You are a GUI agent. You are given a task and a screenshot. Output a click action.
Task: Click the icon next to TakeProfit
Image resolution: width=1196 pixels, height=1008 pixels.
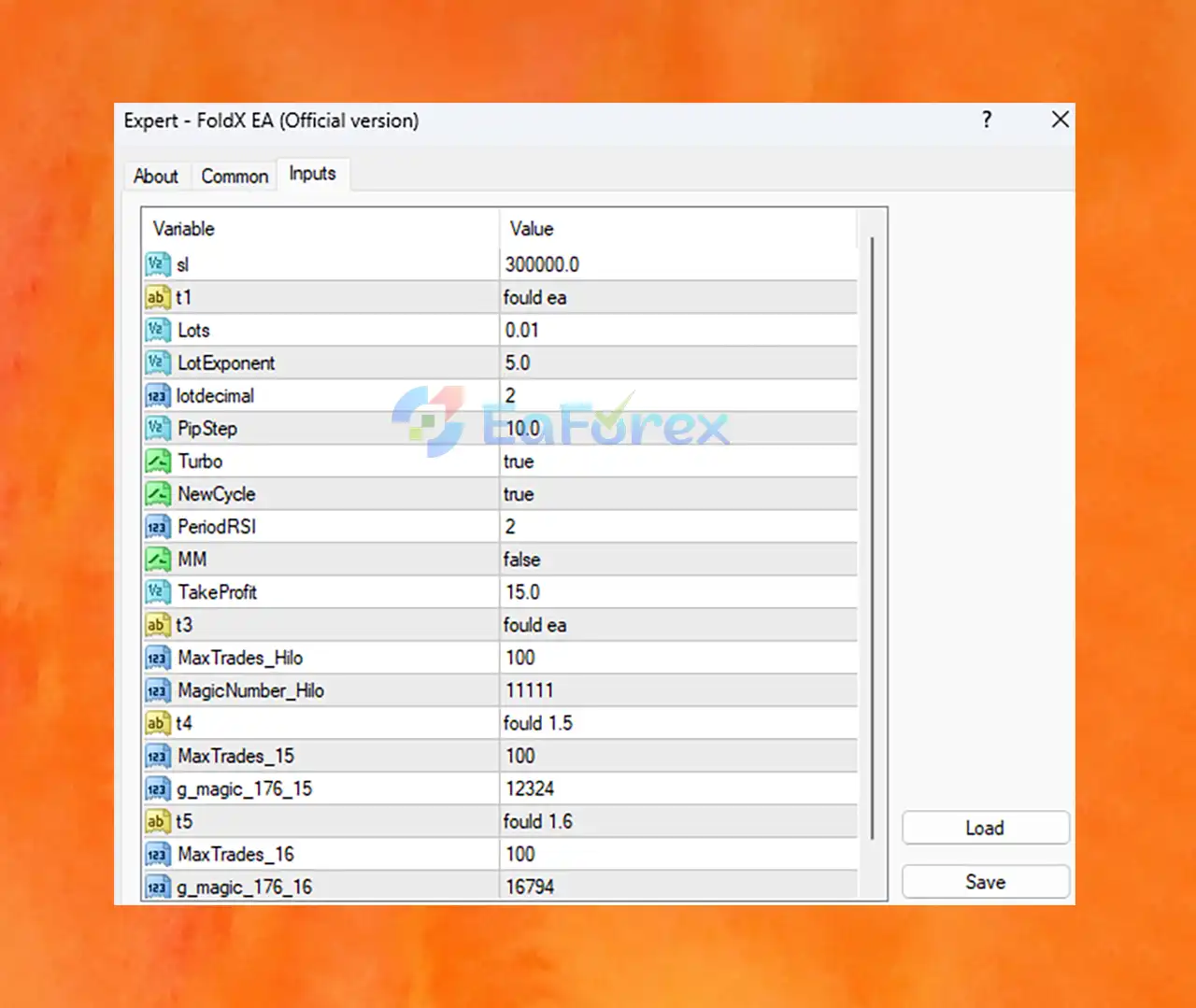point(158,591)
